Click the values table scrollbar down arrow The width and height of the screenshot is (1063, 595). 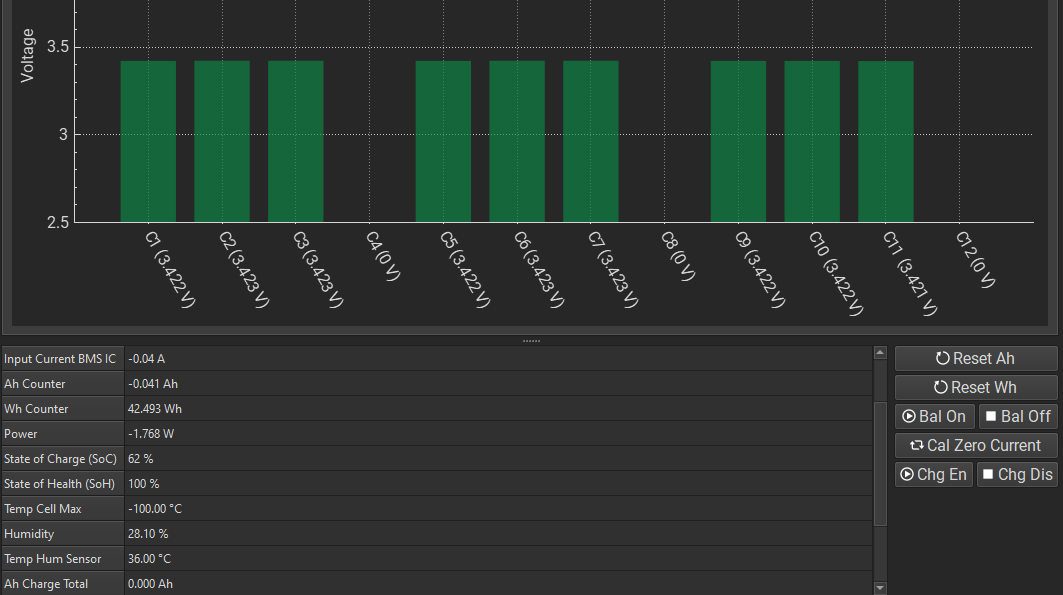(880, 588)
